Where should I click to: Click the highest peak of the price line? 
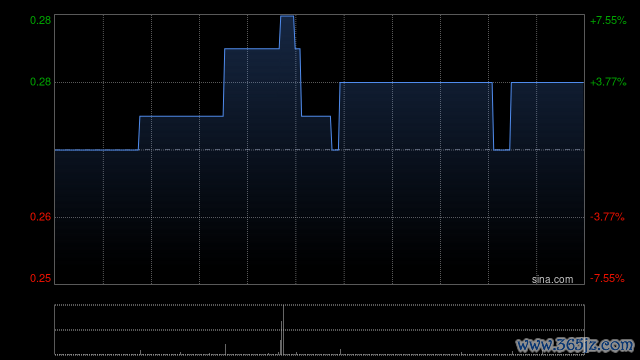[x=287, y=16]
